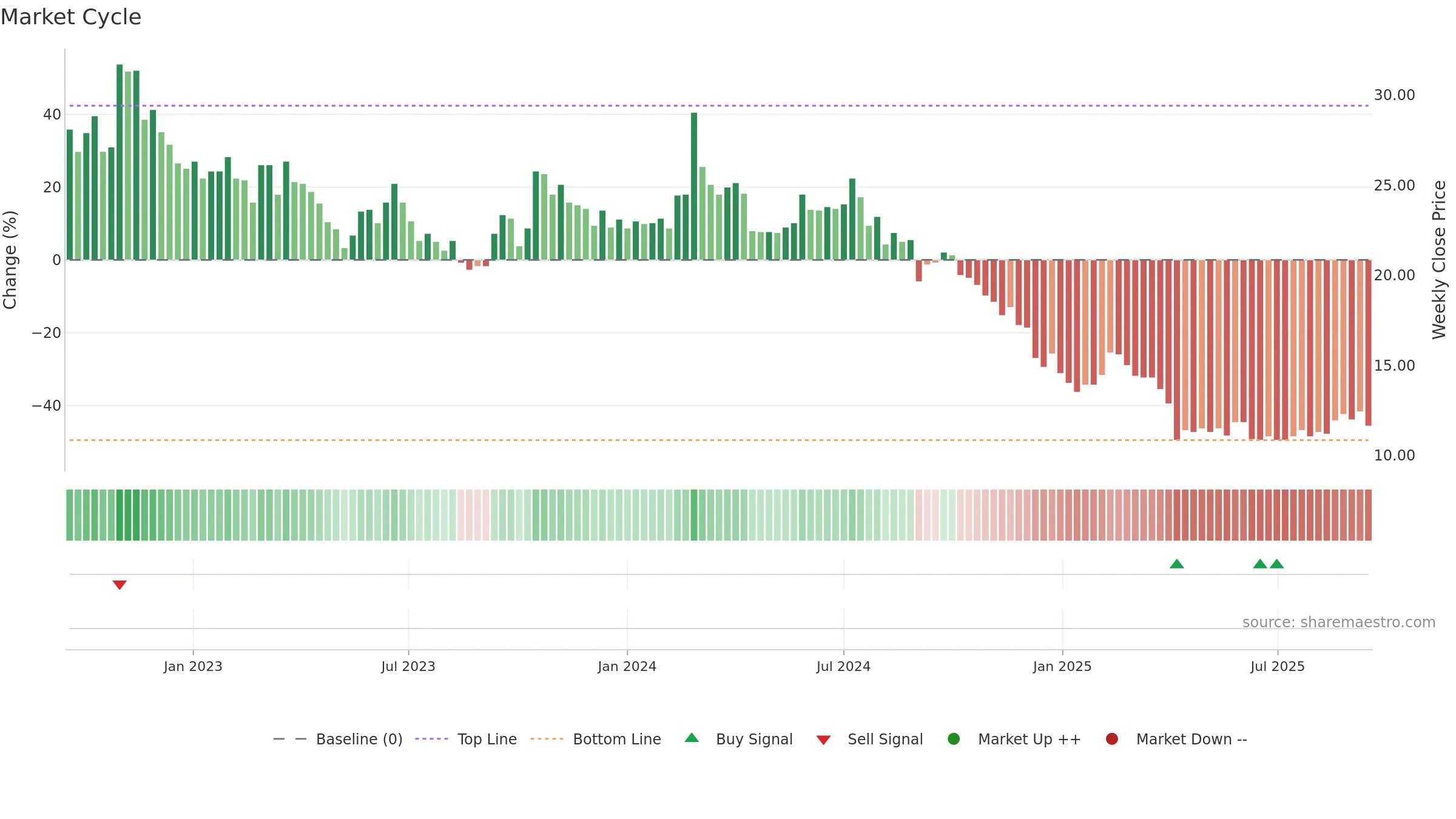Click the 20.00 price axis label
1456x819 pixels.
tap(1394, 275)
